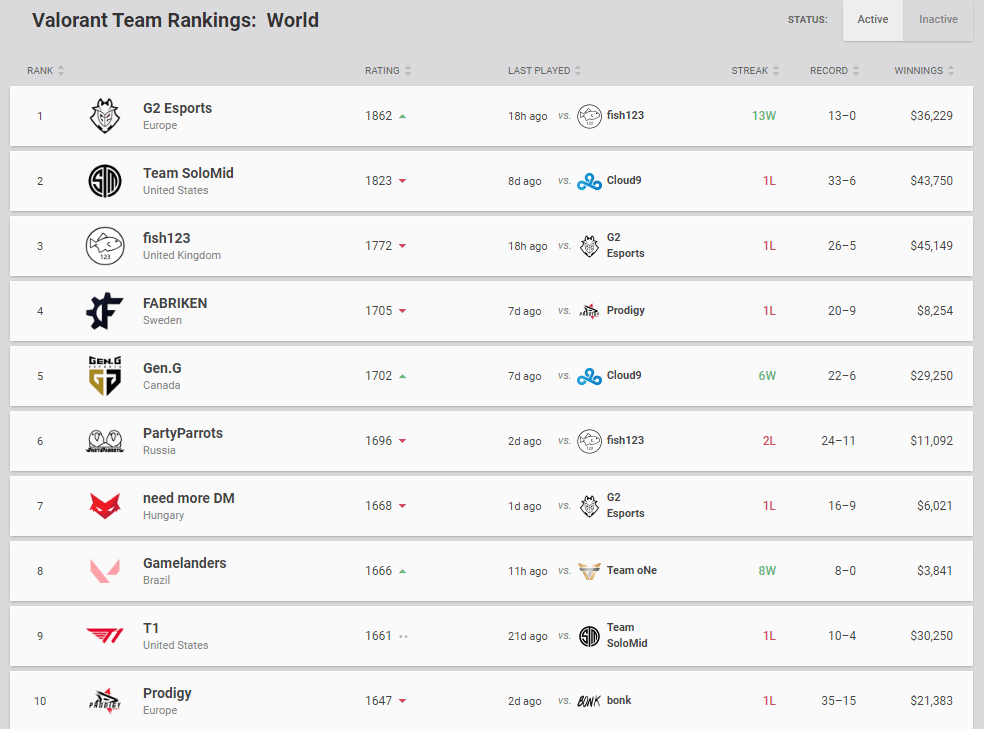The image size is (984, 729).
Task: Click the 13W streak value
Action: coord(764,116)
